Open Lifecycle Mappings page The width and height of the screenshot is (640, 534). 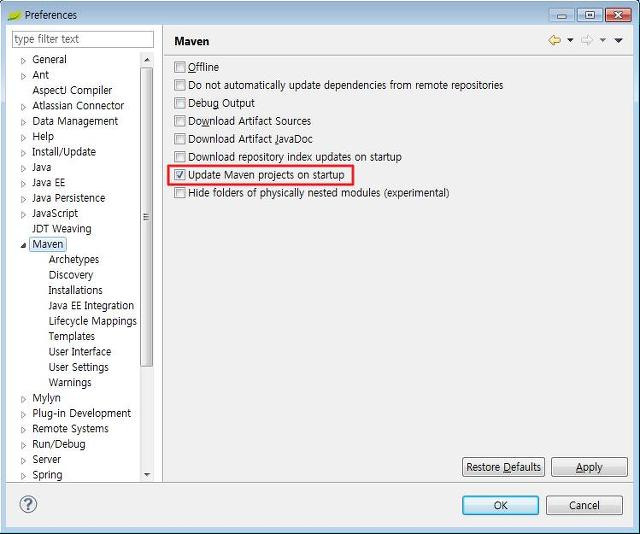pyautogui.click(x=93, y=321)
